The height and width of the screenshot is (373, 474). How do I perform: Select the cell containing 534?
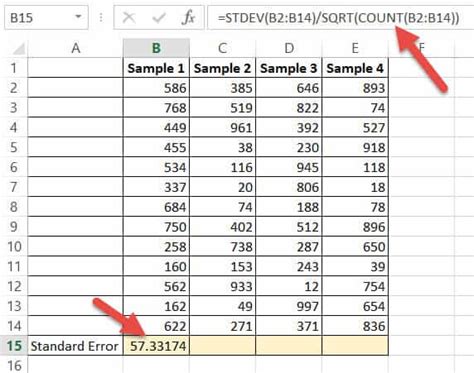pos(156,167)
